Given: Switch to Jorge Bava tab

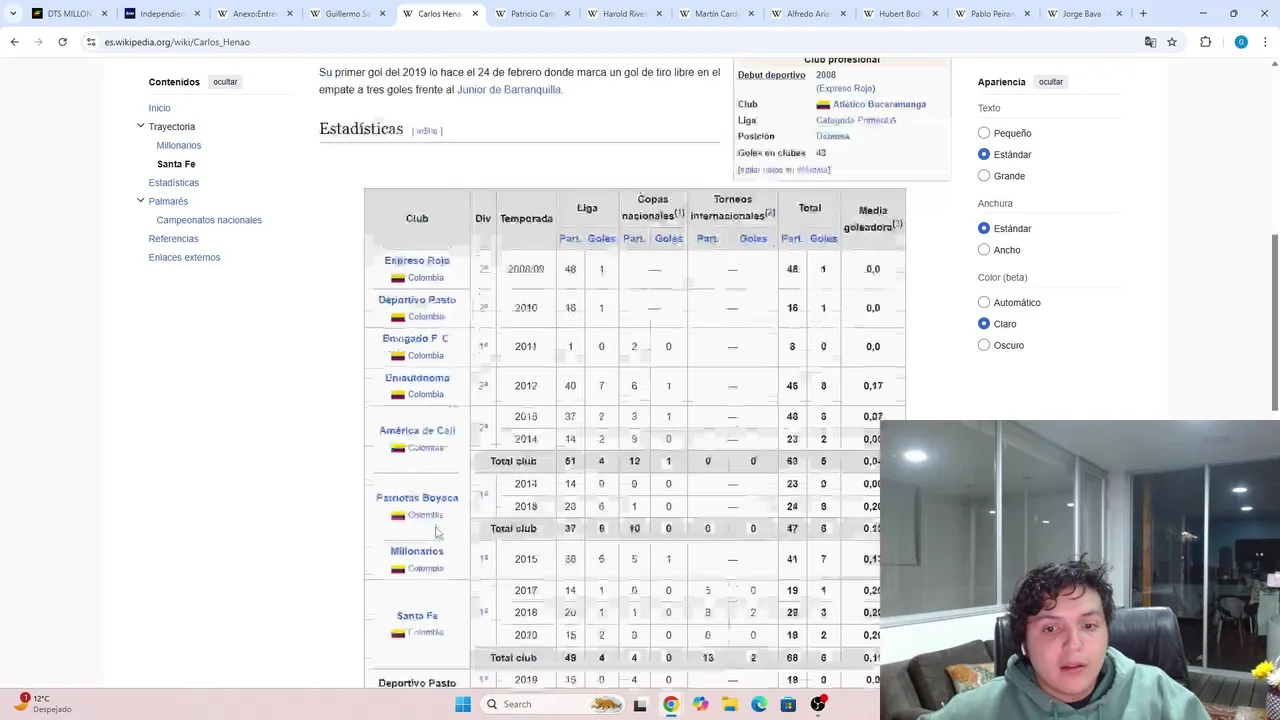Looking at the screenshot, I should point(1085,14).
